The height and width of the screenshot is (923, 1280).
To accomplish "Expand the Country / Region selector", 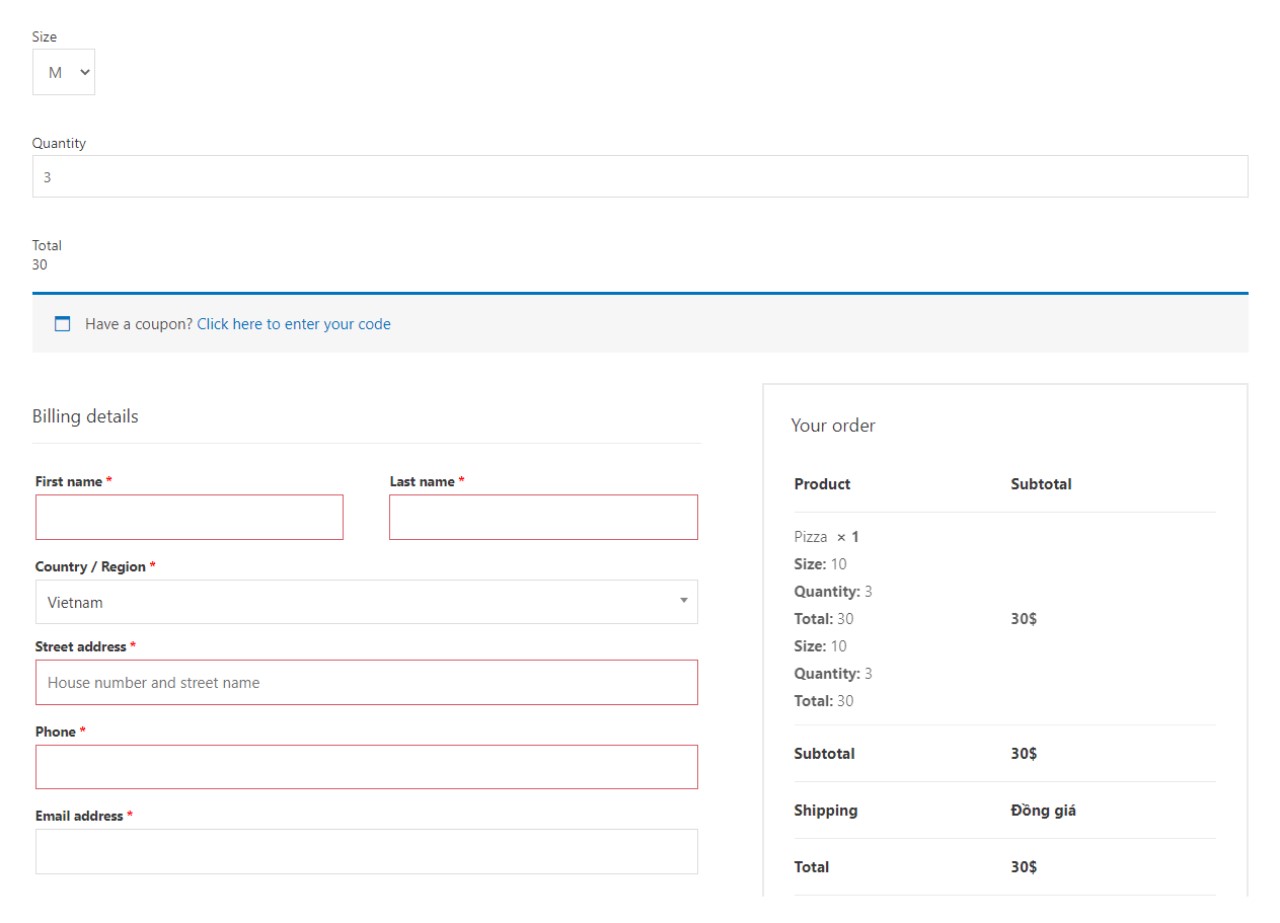I will coord(366,602).
